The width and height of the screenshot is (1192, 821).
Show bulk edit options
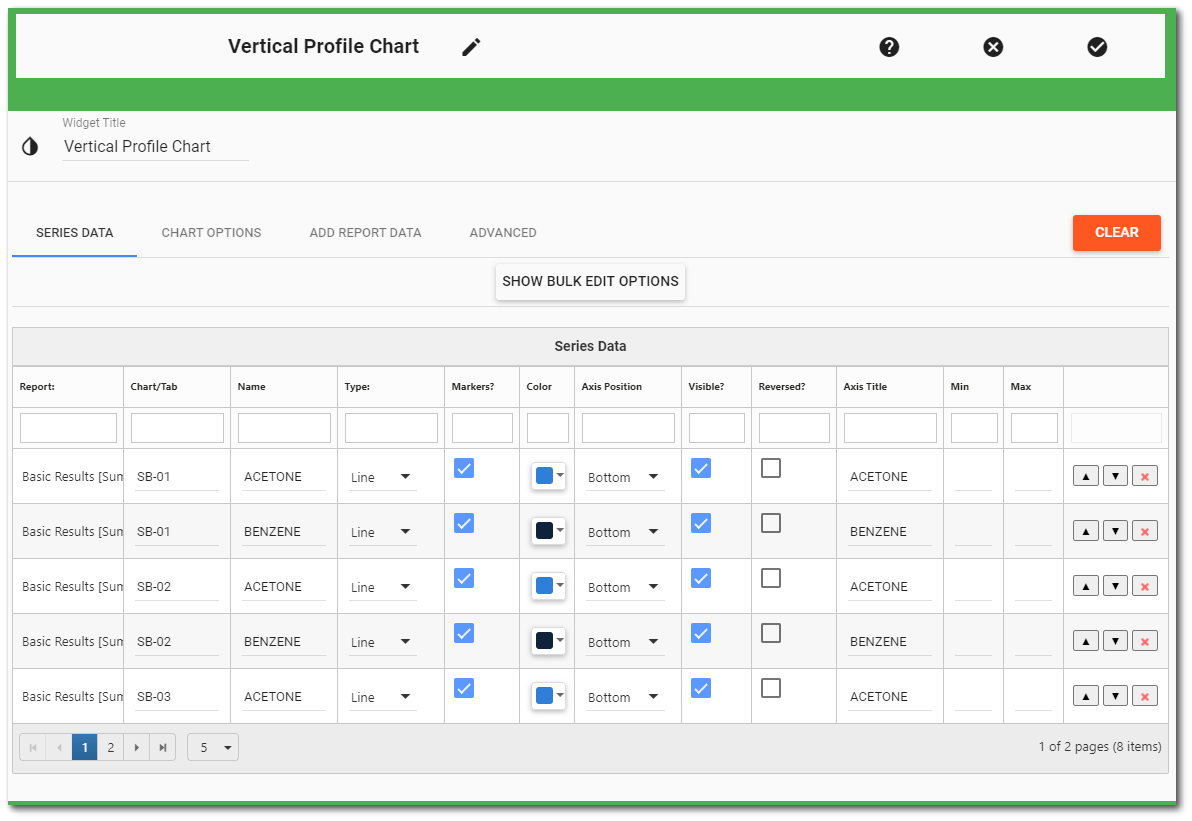pos(590,282)
